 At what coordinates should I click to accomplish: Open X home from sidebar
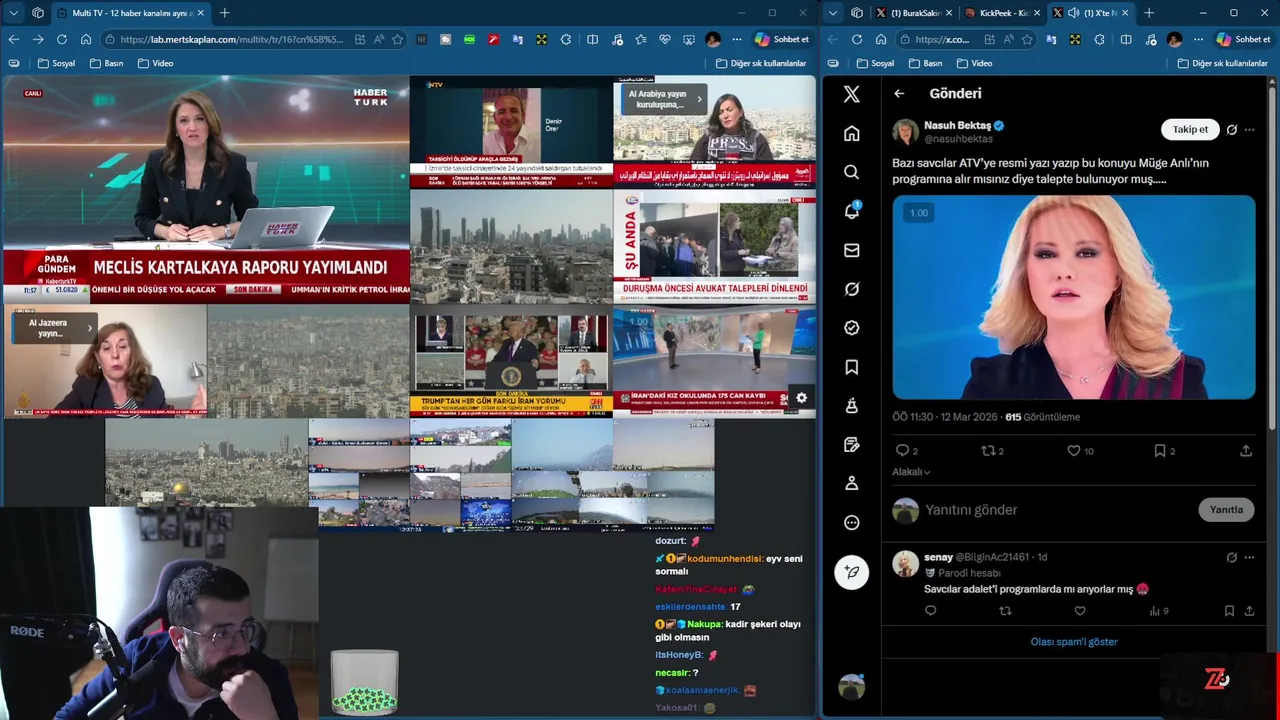pyautogui.click(x=852, y=133)
